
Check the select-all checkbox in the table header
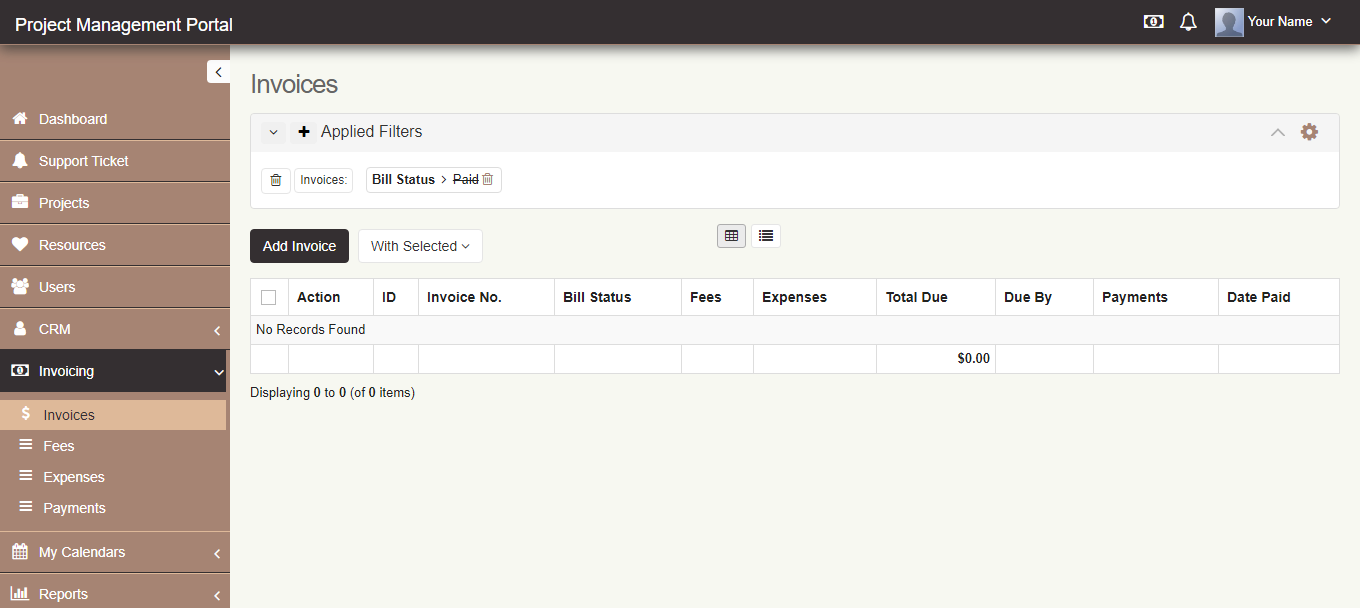click(x=268, y=296)
